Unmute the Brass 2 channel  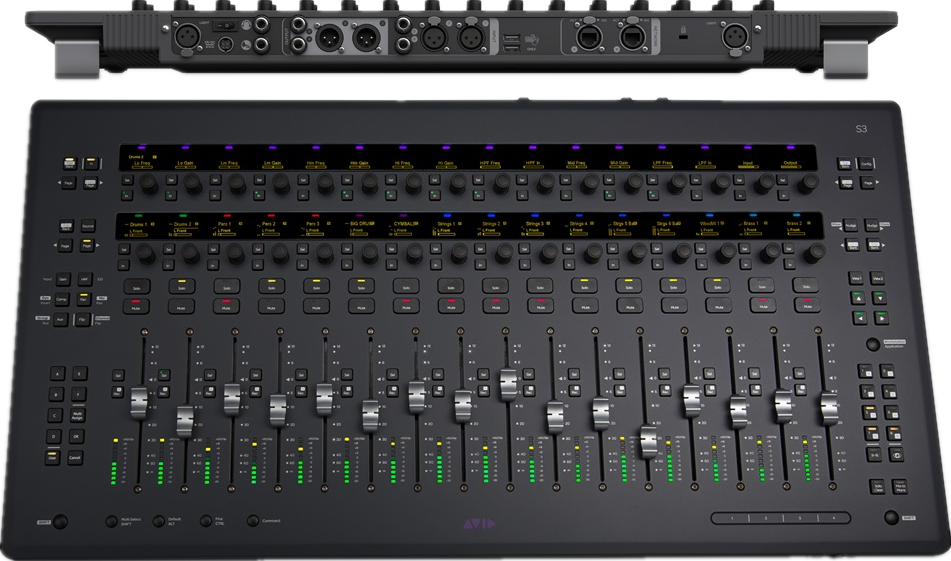click(x=807, y=306)
